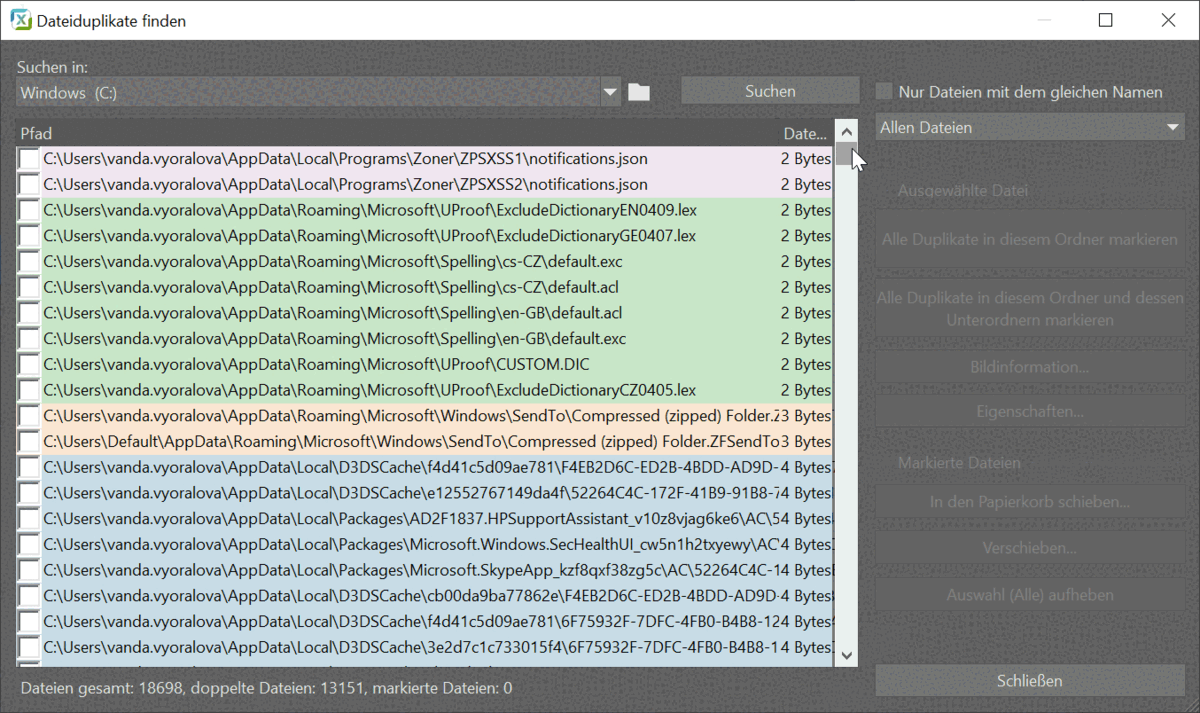Click 'Alle Duplikate in diesem Ordner markieren'
1200x713 pixels.
pos(1029,240)
